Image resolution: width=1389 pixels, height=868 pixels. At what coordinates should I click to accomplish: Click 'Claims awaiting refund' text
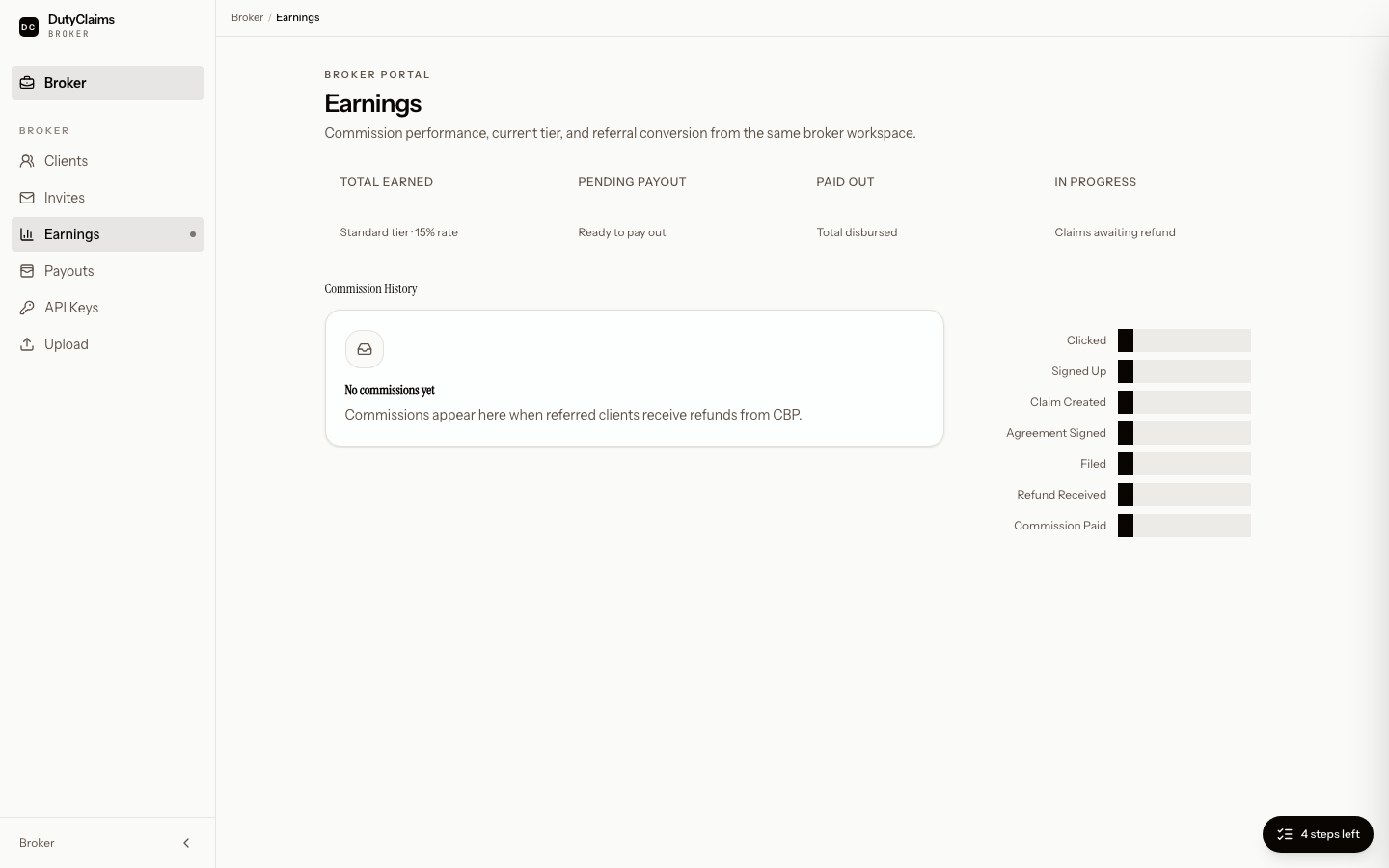point(1114,232)
